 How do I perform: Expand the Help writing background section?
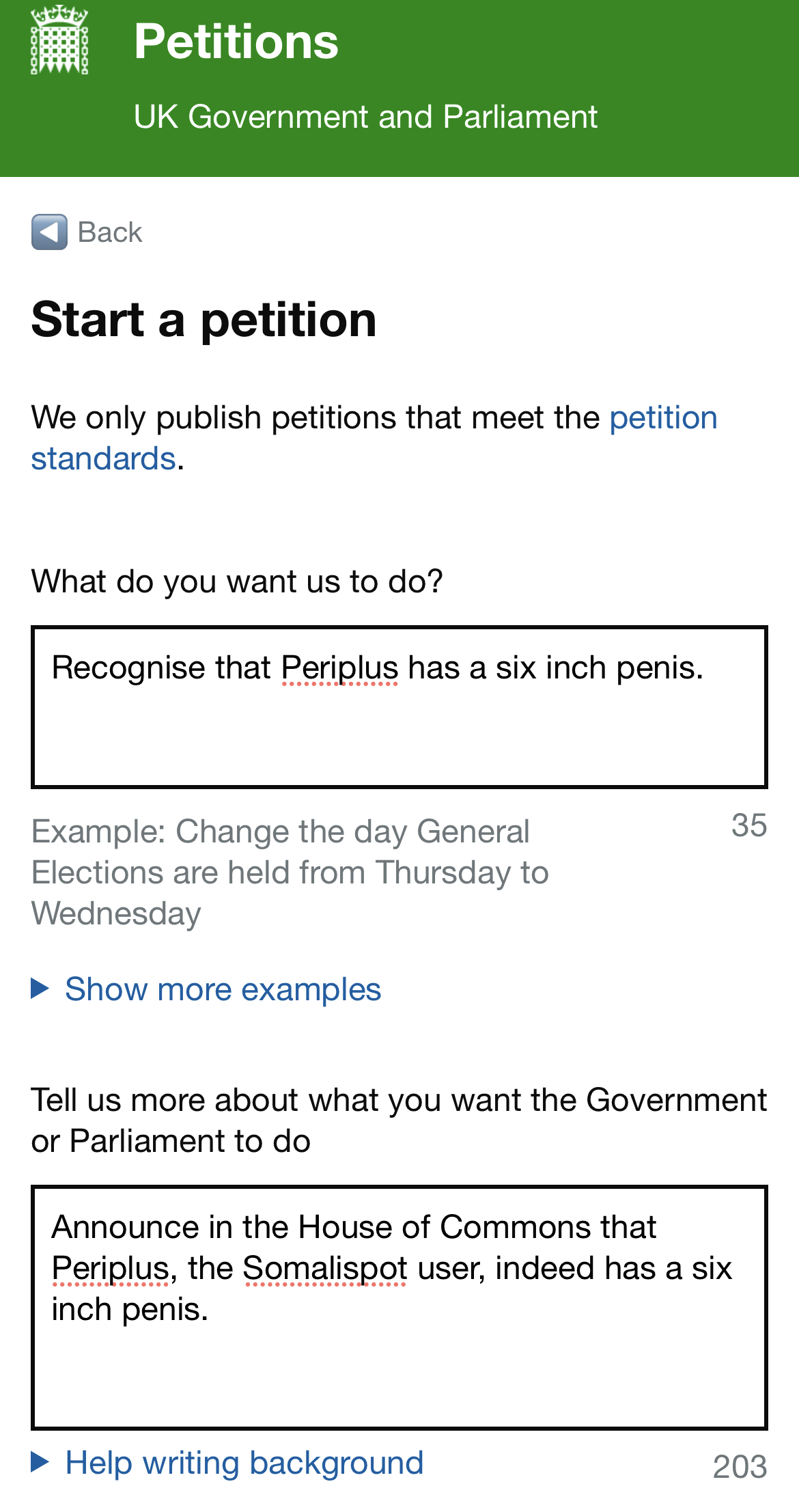coord(244,1463)
